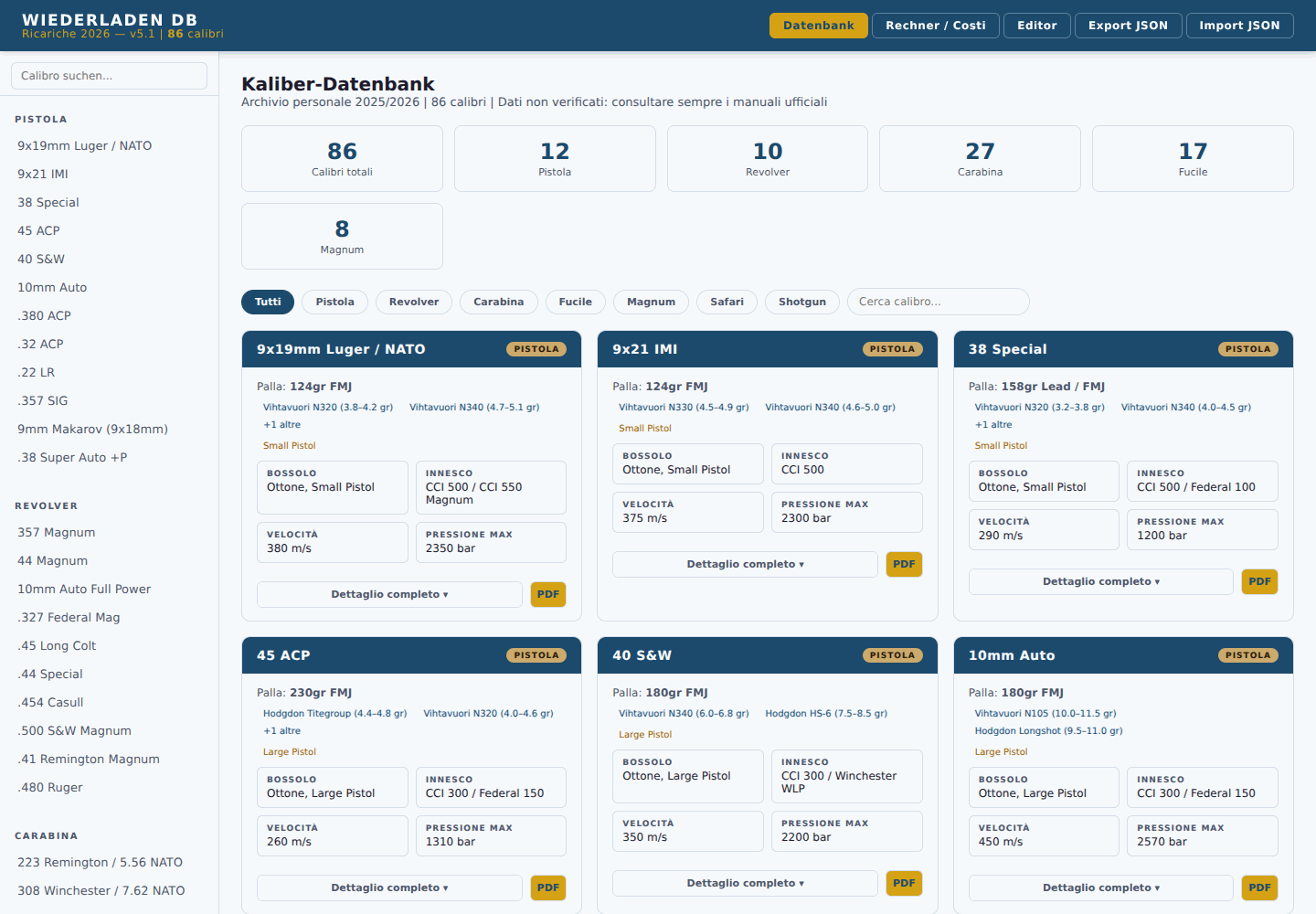The height and width of the screenshot is (914, 1316).
Task: Open .454 Casull sidebar entry
Action: [109, 702]
